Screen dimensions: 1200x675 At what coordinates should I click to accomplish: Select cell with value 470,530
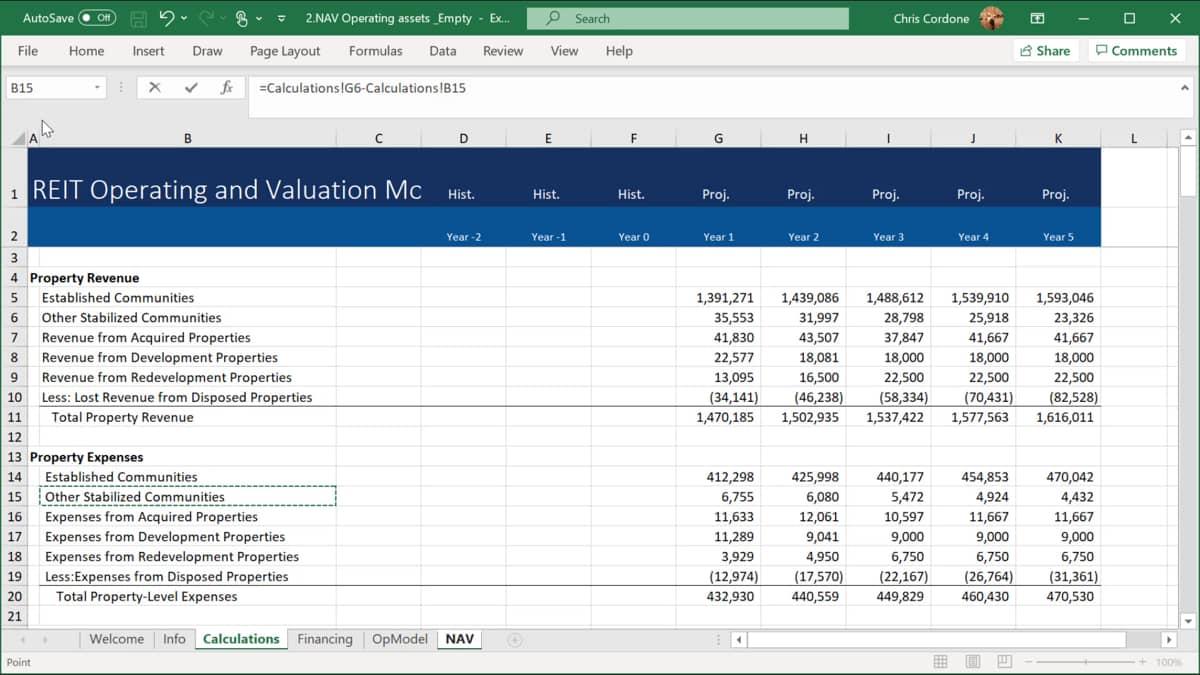click(1058, 596)
